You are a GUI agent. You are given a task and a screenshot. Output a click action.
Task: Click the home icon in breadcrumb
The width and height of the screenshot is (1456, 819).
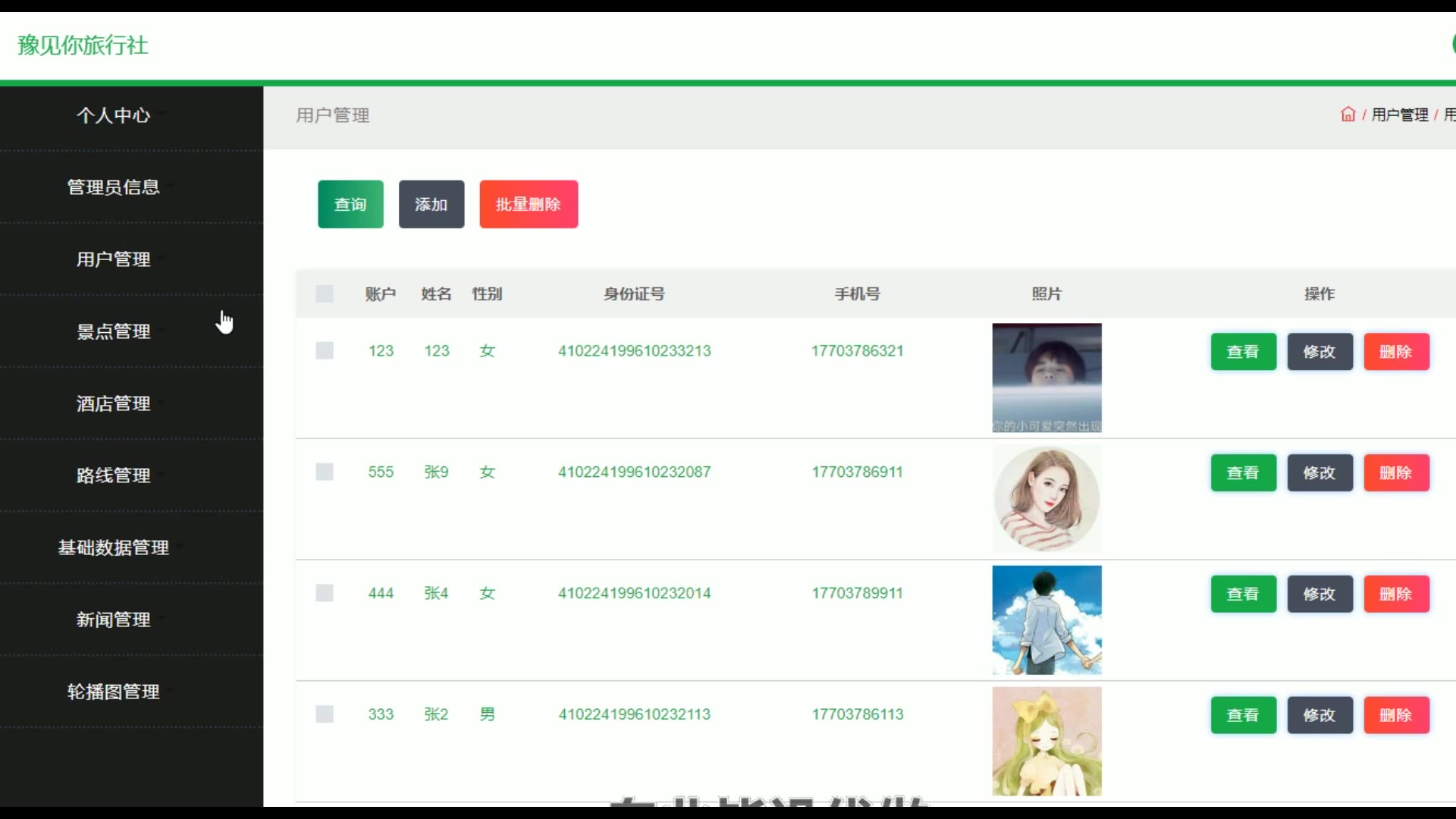tap(1348, 115)
